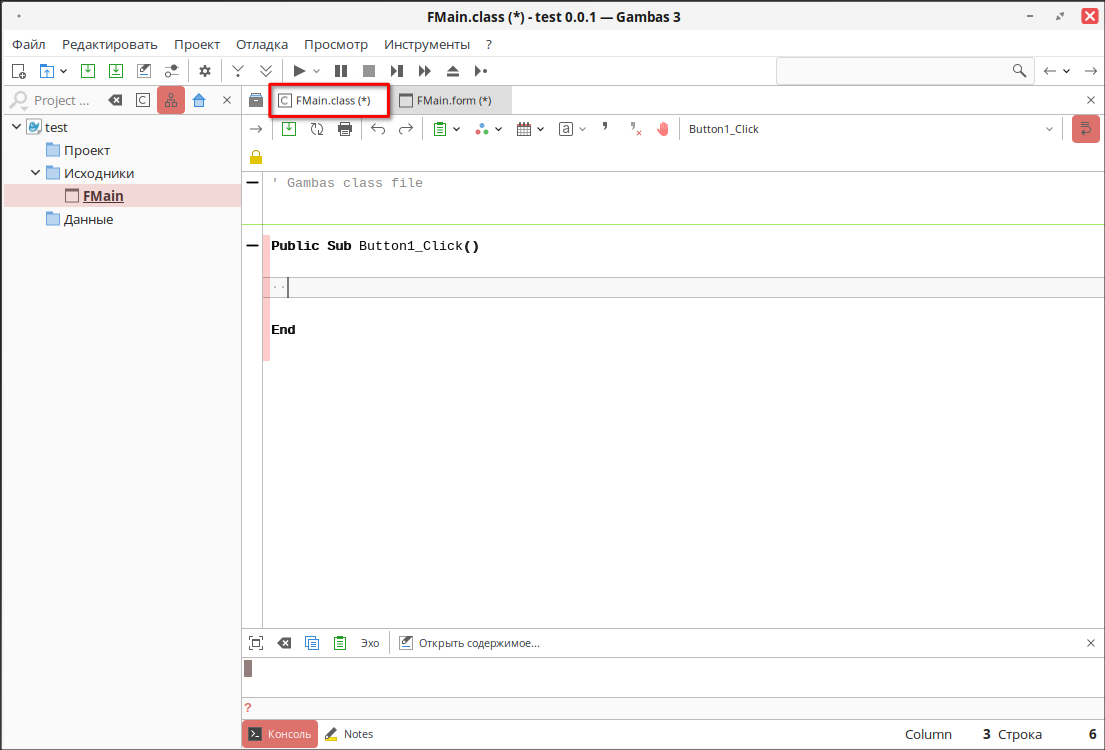
Task: Collapse the Button1_Click sub fold marker
Action: pos(252,246)
